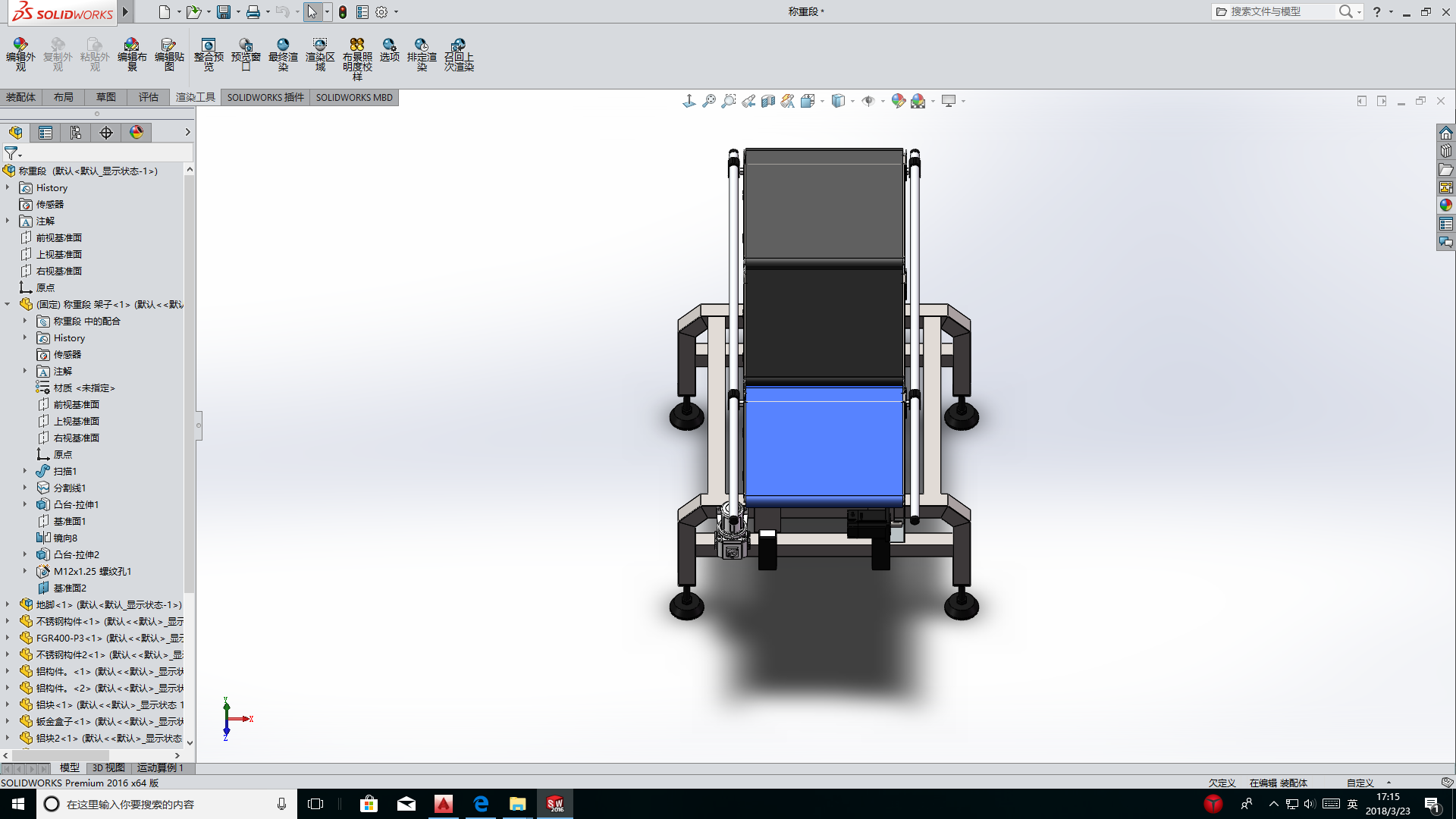Click the New Document button
Screen dimensions: 1456x819
tap(165, 11)
